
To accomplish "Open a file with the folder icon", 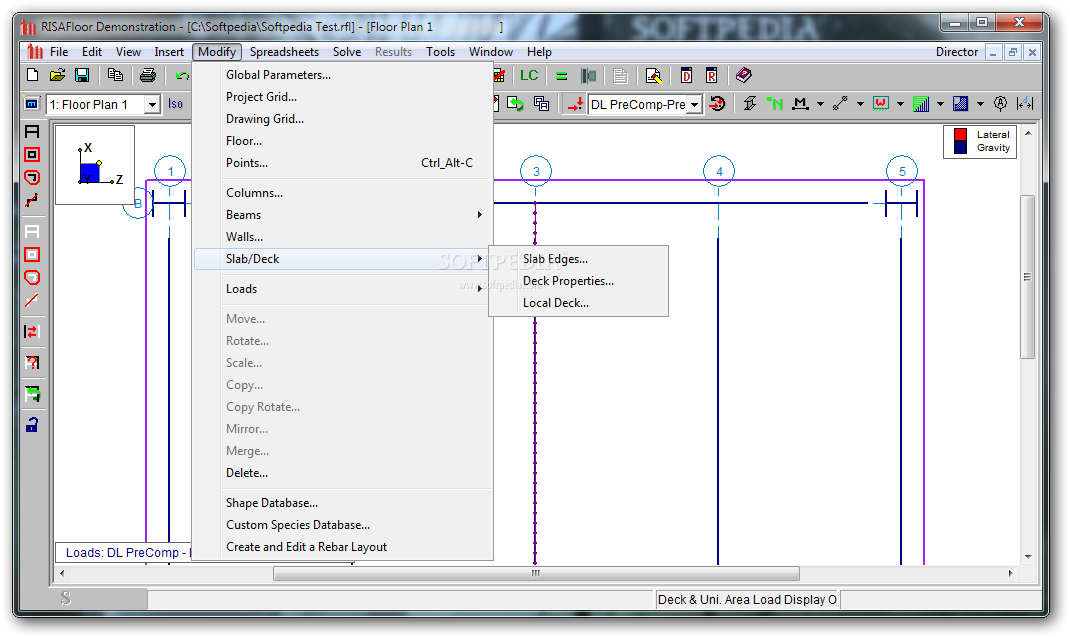I will coord(57,75).
